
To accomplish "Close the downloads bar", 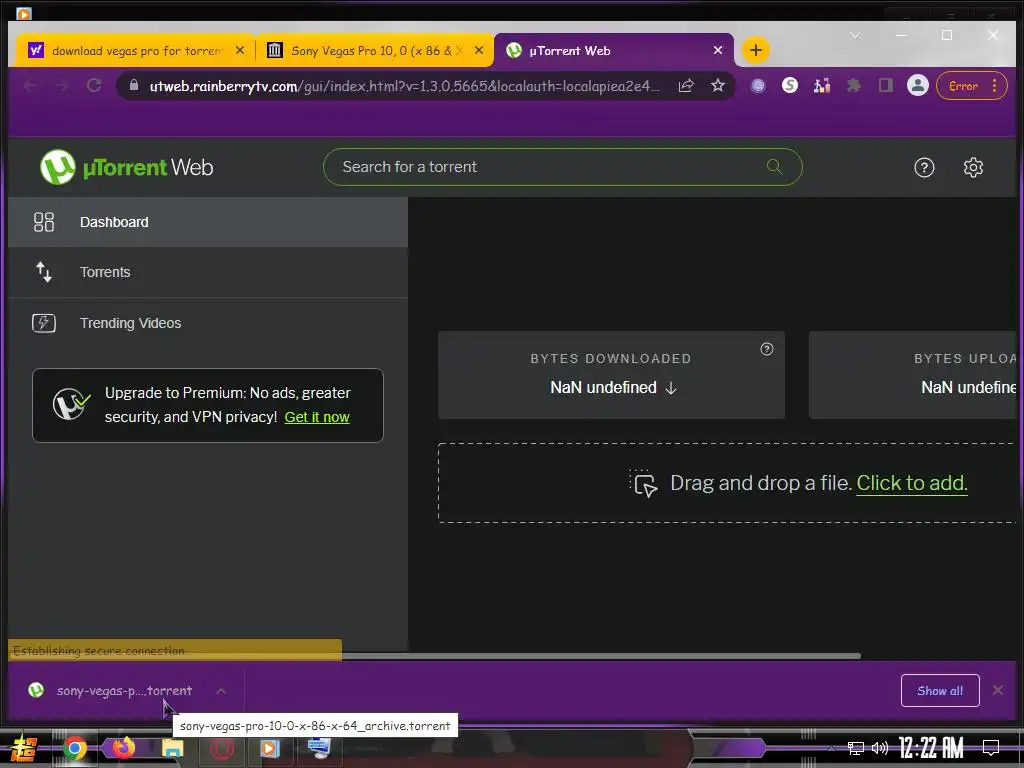I will (997, 690).
